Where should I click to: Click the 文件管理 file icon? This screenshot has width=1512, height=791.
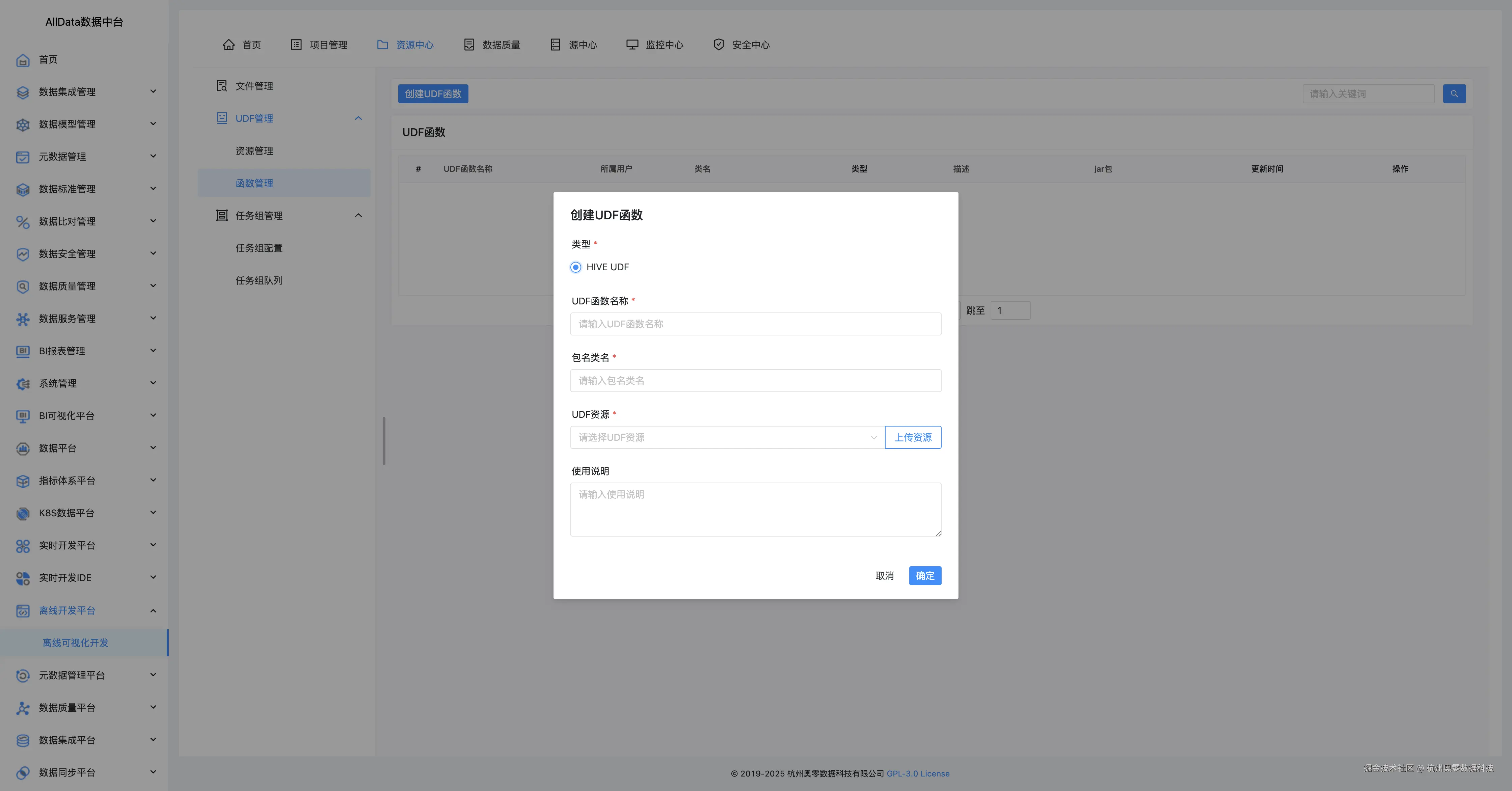pyautogui.click(x=222, y=86)
